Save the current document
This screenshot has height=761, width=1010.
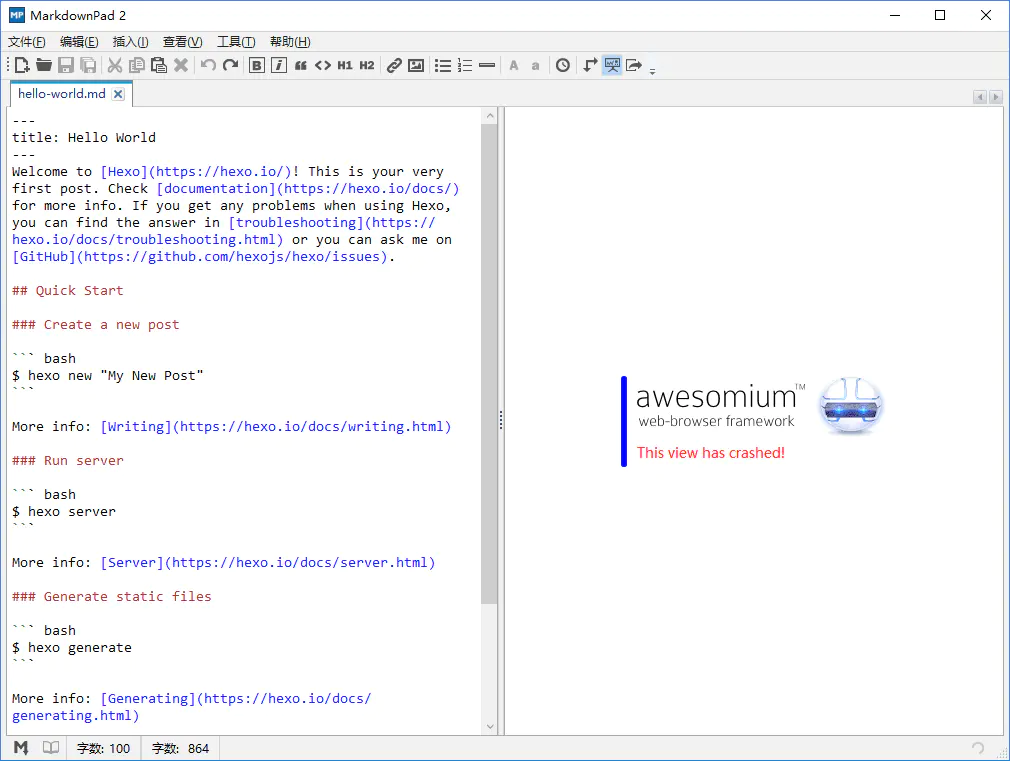pyautogui.click(x=66, y=65)
